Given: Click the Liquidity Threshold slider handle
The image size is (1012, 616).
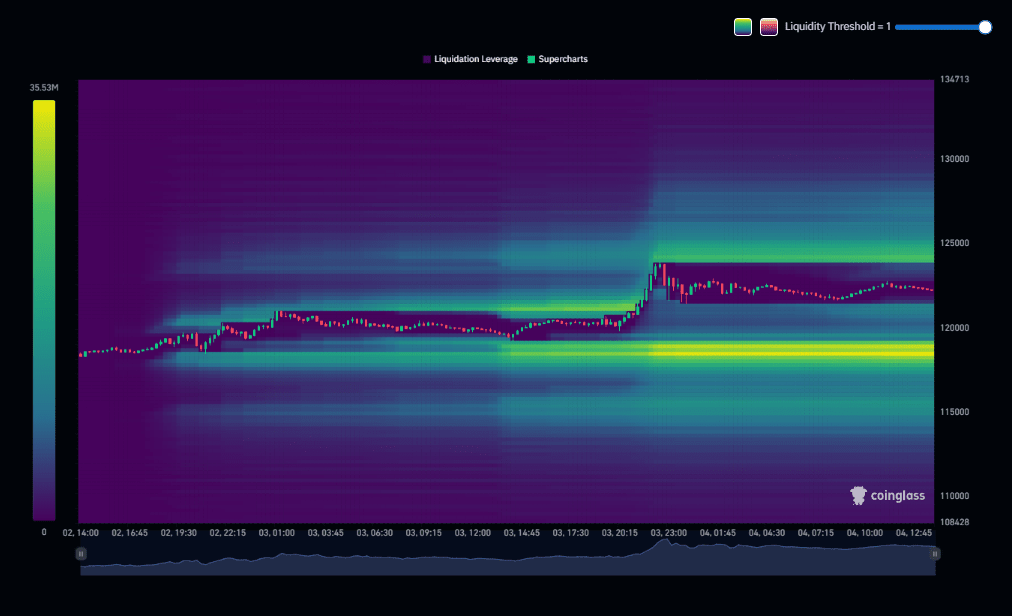Looking at the screenshot, I should pyautogui.click(x=985, y=27).
